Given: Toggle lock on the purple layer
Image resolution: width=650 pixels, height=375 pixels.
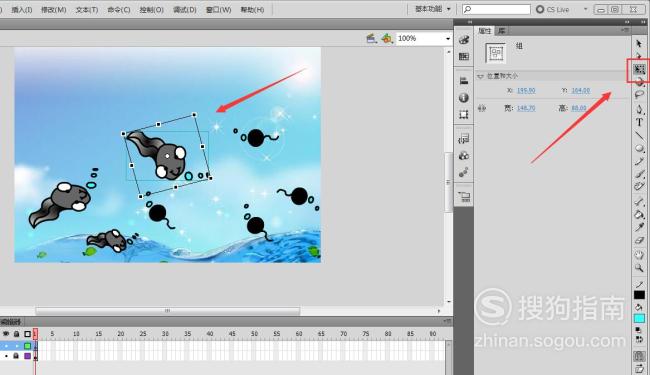Looking at the screenshot, I should [x=16, y=356].
